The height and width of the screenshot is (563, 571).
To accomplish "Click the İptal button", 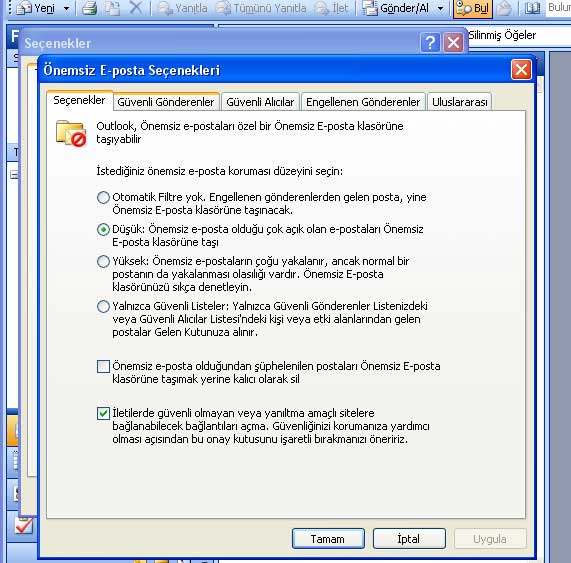I will click(x=409, y=539).
